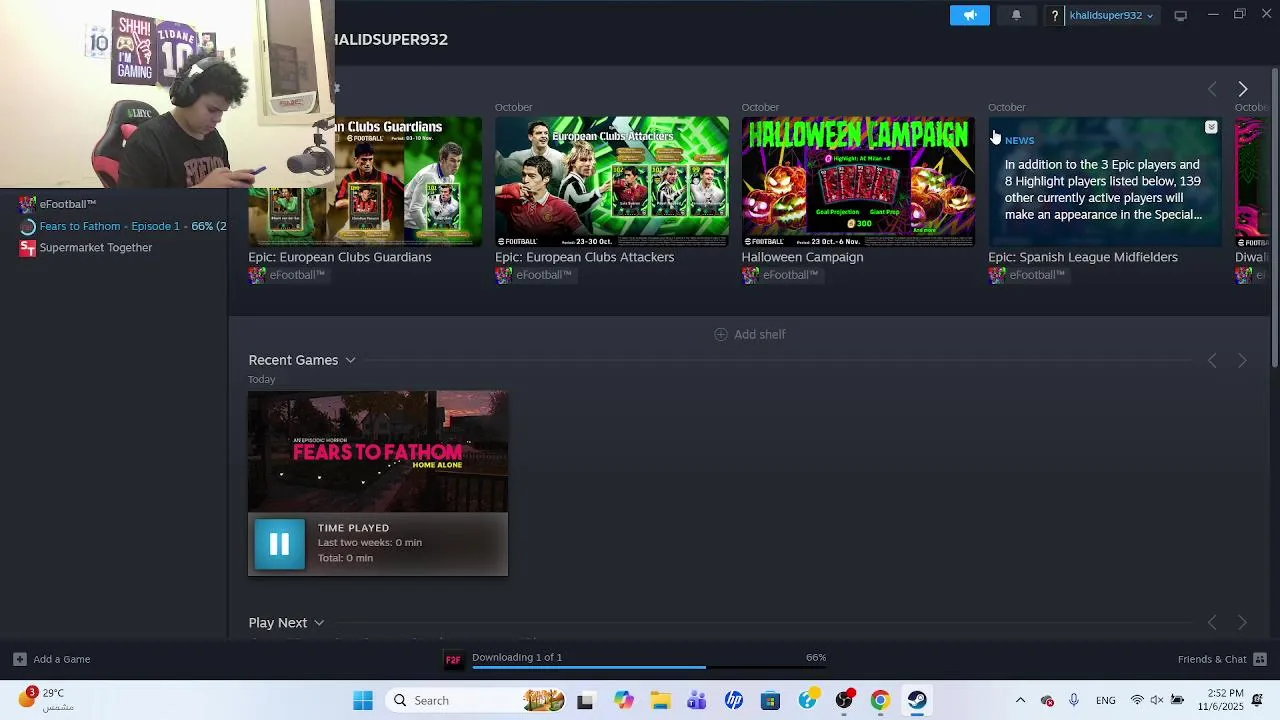This screenshot has height=720, width=1280.
Task: Open File Explorer from the taskbar
Action: (x=660, y=701)
